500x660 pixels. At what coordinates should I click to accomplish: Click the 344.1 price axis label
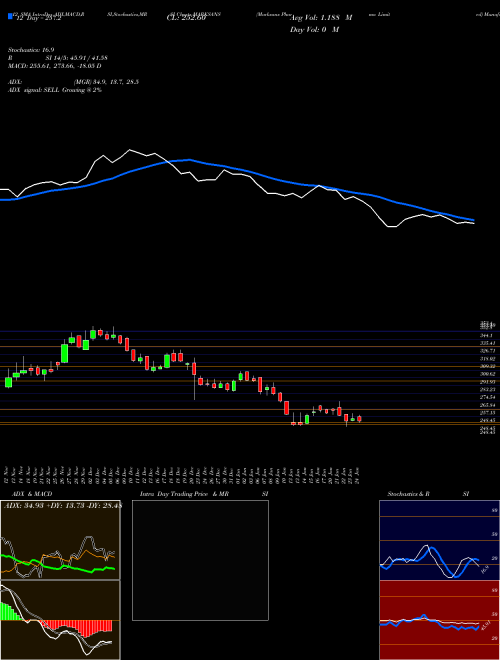tap(486, 335)
